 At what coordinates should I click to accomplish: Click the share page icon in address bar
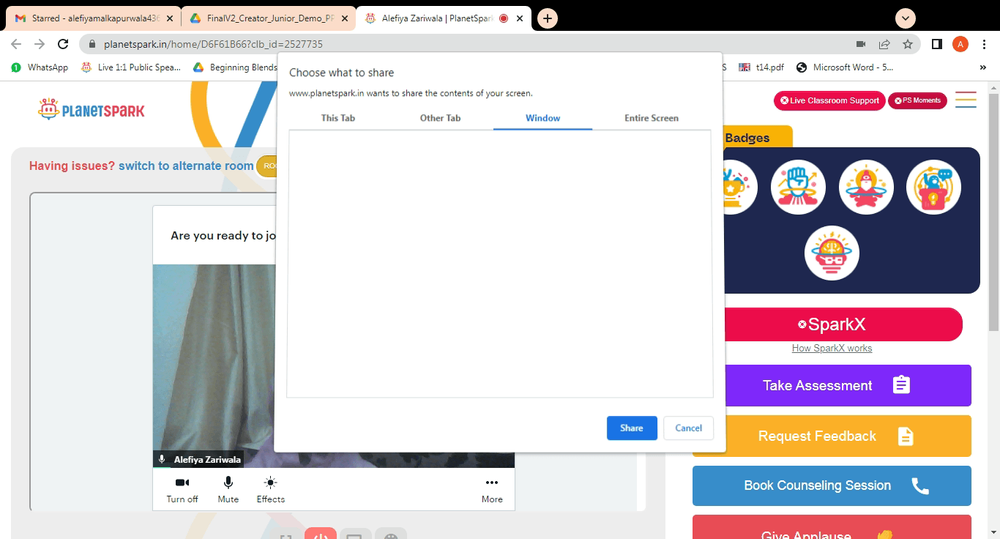click(884, 44)
